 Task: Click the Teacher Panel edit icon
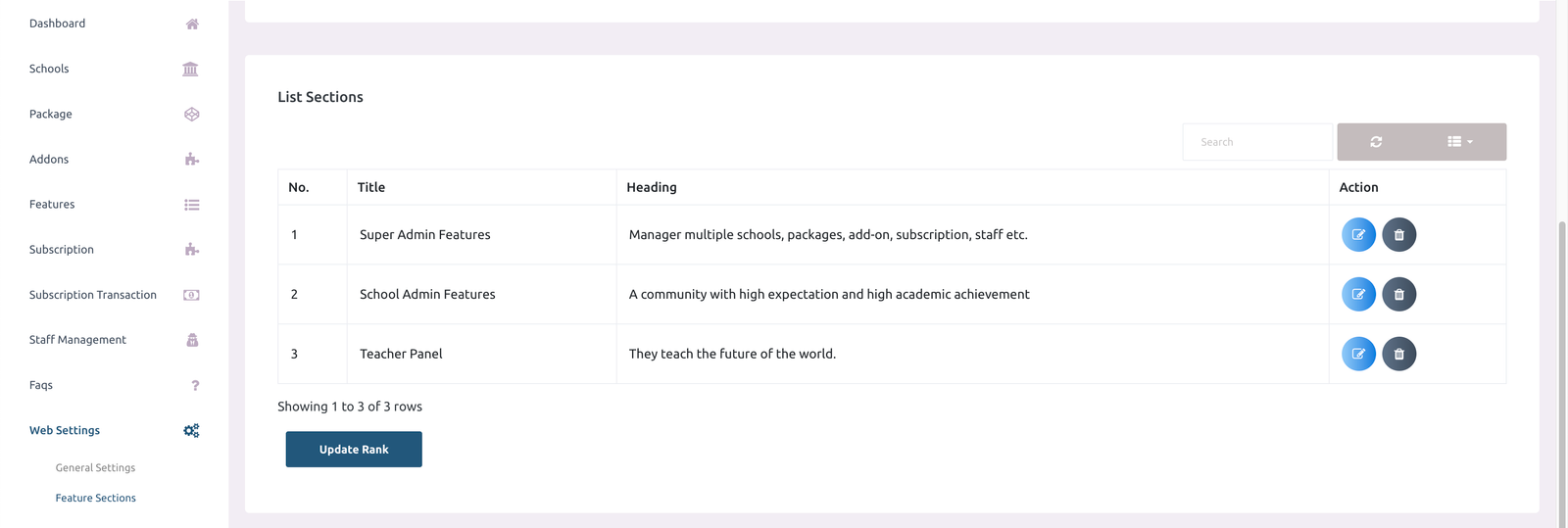pyautogui.click(x=1358, y=354)
